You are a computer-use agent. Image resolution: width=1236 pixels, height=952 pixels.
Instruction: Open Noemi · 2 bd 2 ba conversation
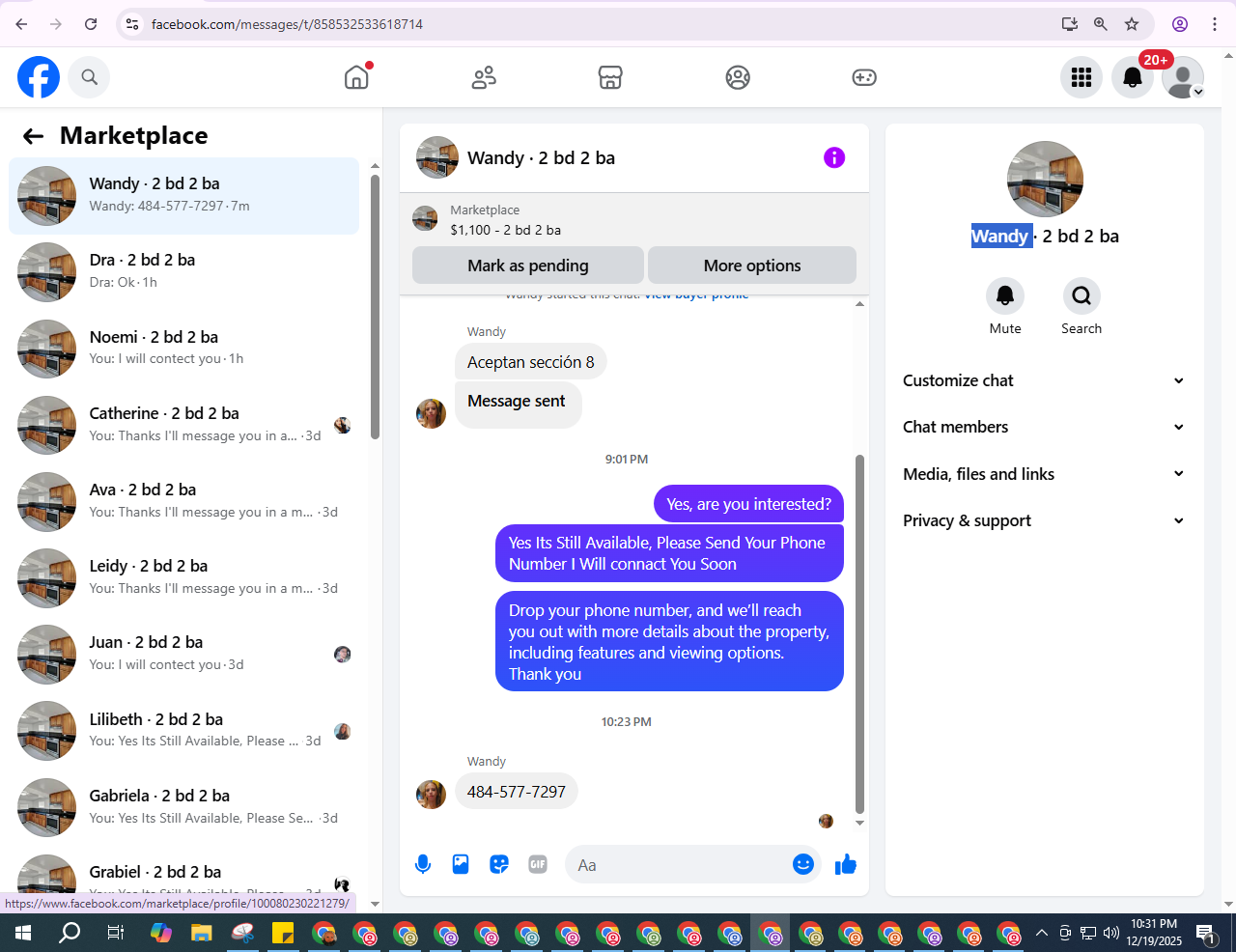[x=184, y=349]
